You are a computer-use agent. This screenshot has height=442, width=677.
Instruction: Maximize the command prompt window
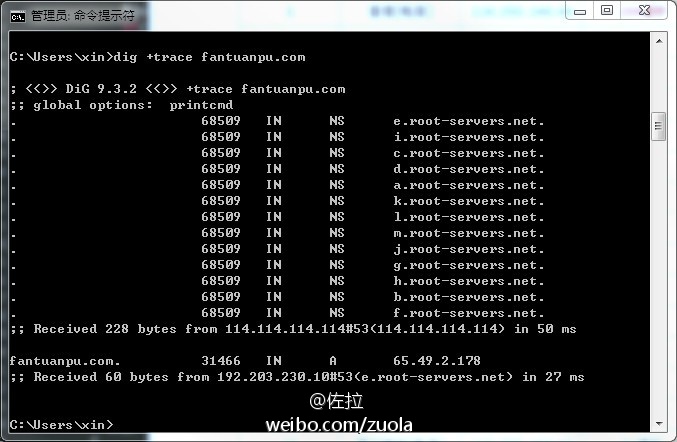(x=607, y=10)
